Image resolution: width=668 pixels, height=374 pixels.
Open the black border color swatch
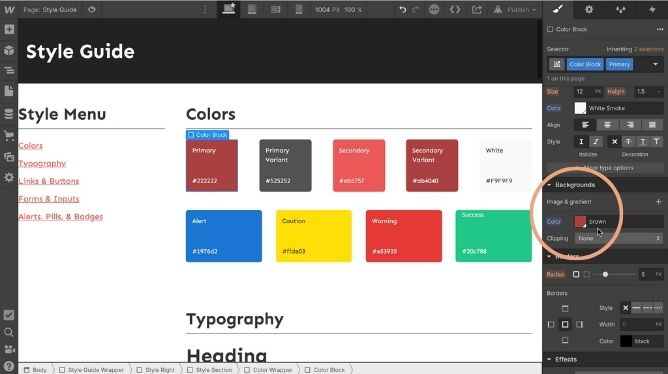point(626,341)
